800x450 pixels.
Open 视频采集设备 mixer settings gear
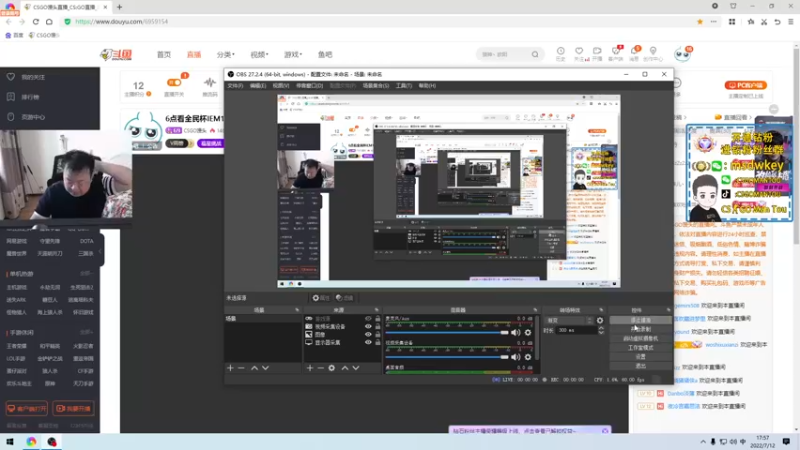click(x=528, y=357)
